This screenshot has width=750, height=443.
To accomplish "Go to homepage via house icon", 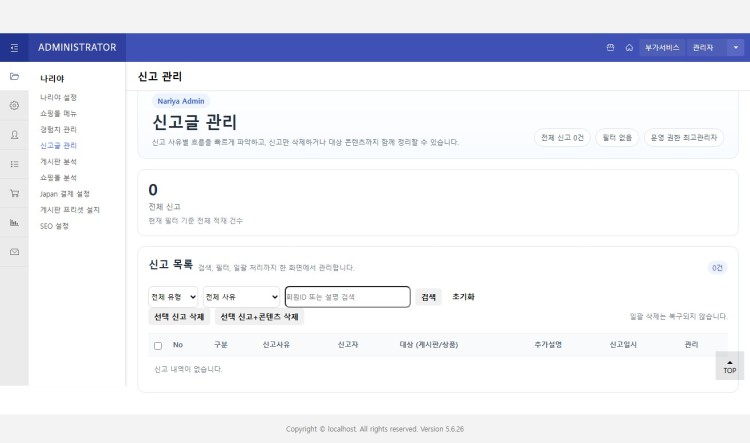I will (x=629, y=47).
